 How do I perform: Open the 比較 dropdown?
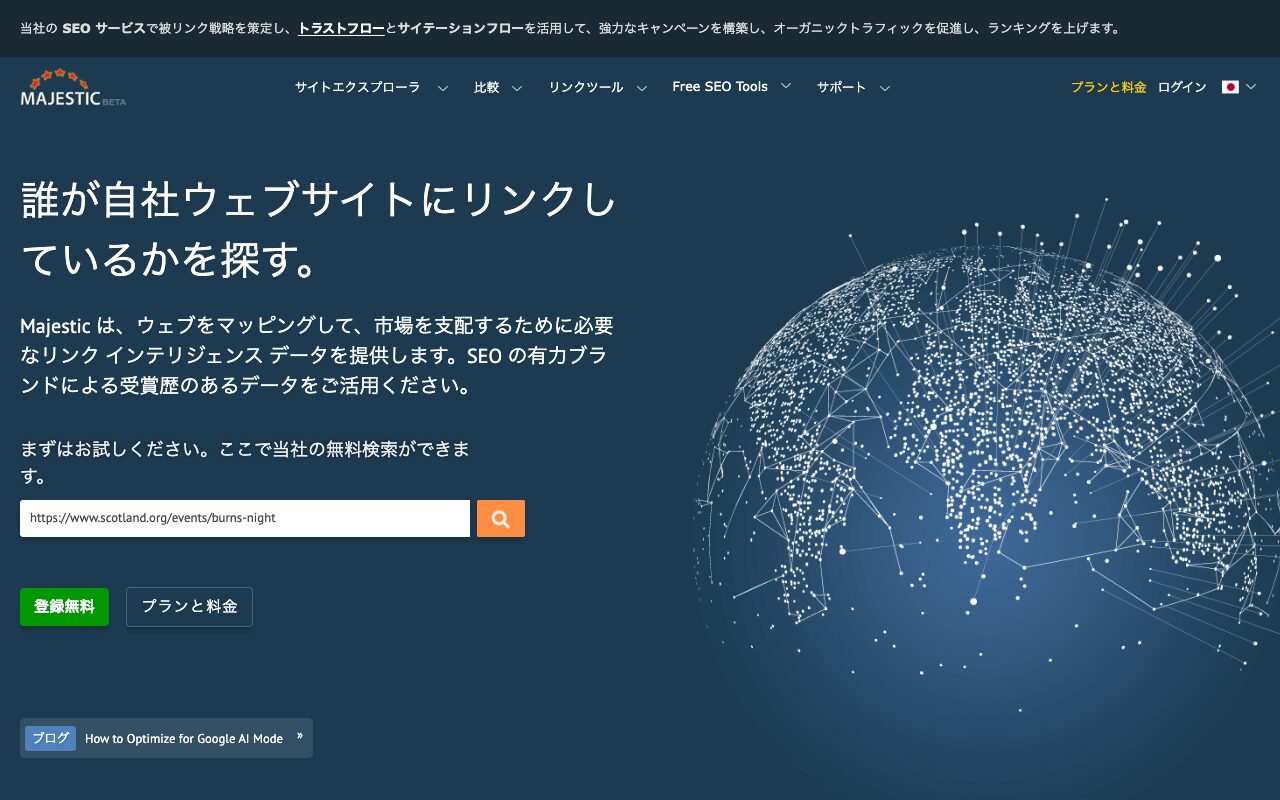(x=516, y=88)
